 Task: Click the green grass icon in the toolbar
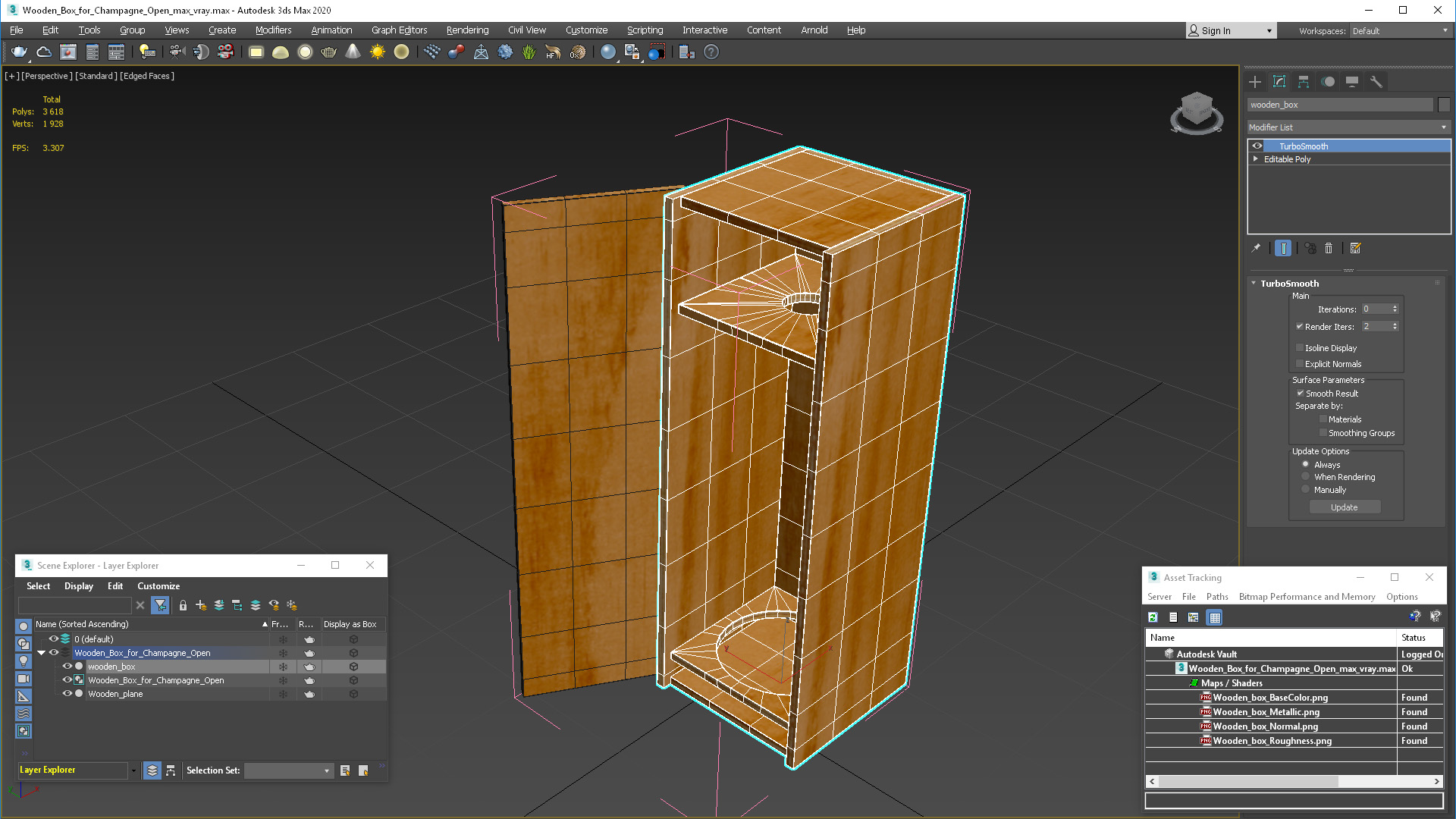click(529, 52)
